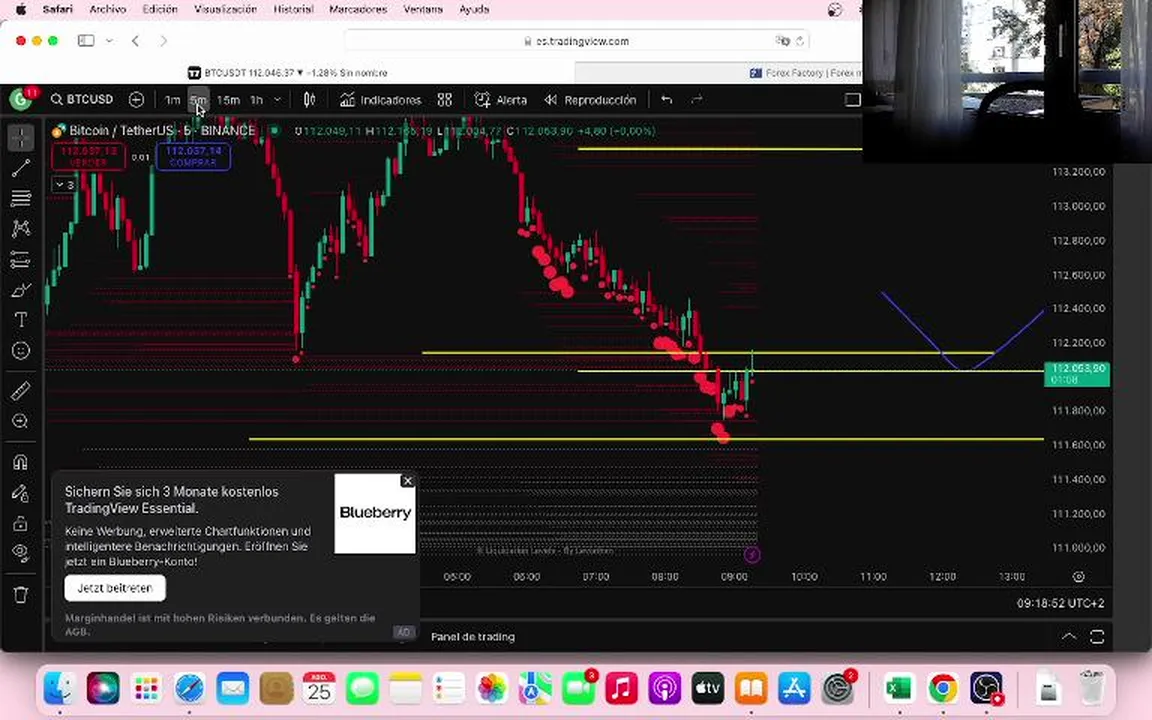Image resolution: width=1152 pixels, height=720 pixels.
Task: Open indicator templates grid icon
Action: coord(444,100)
